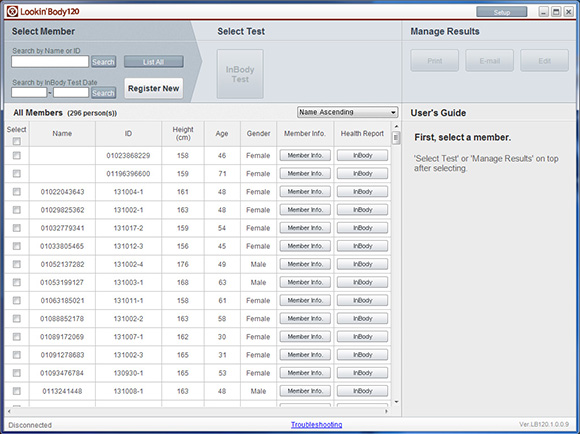Click the Print button

435,61
